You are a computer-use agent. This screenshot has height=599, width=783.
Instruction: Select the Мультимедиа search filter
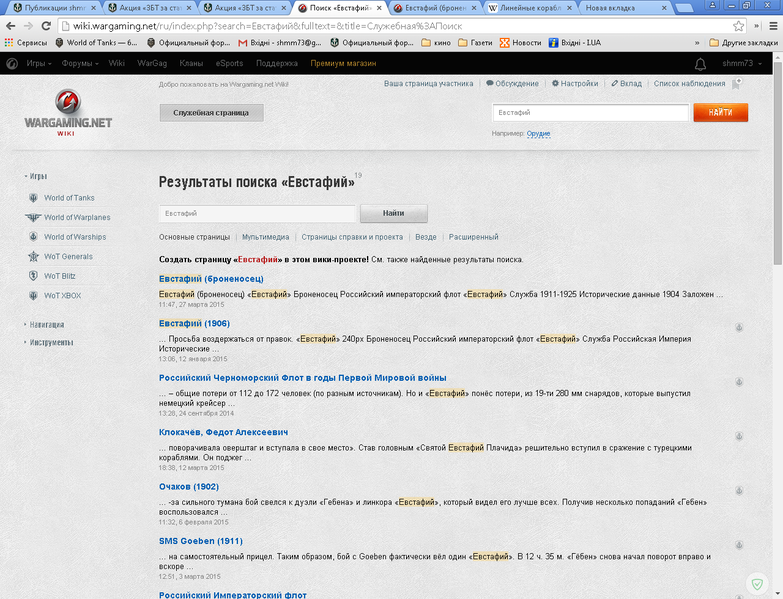(266, 237)
